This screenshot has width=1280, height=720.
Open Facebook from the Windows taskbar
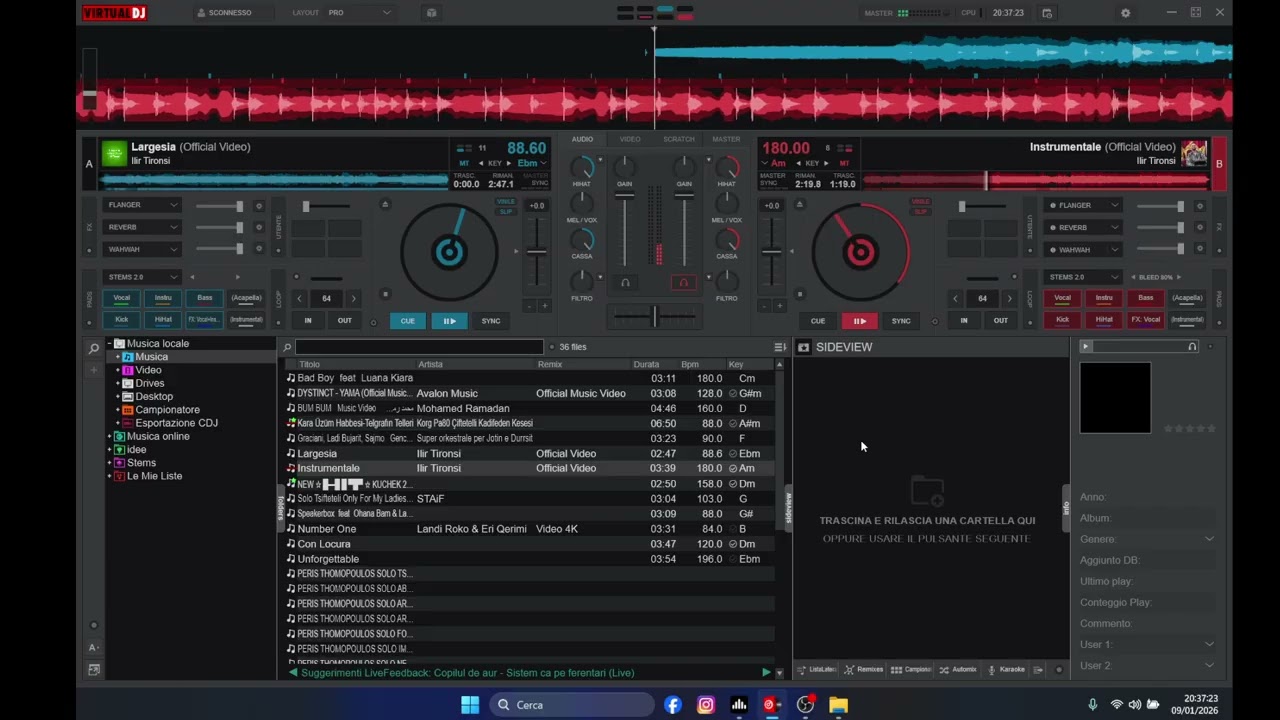(673, 705)
